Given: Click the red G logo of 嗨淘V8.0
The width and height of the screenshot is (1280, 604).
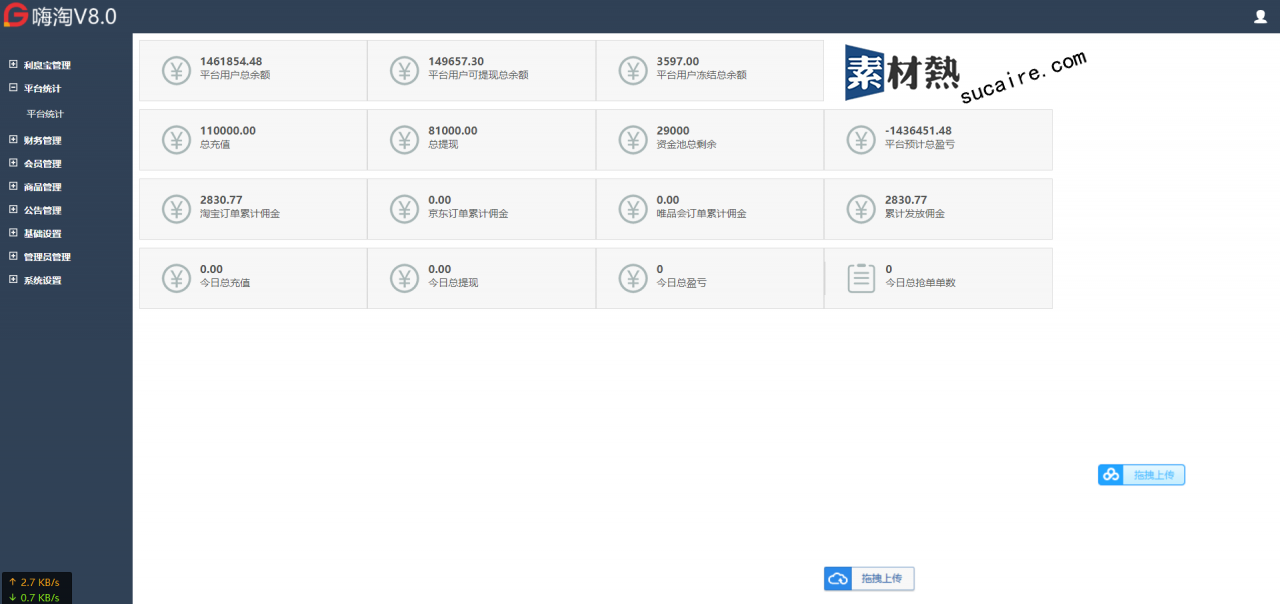Looking at the screenshot, I should click(15, 16).
